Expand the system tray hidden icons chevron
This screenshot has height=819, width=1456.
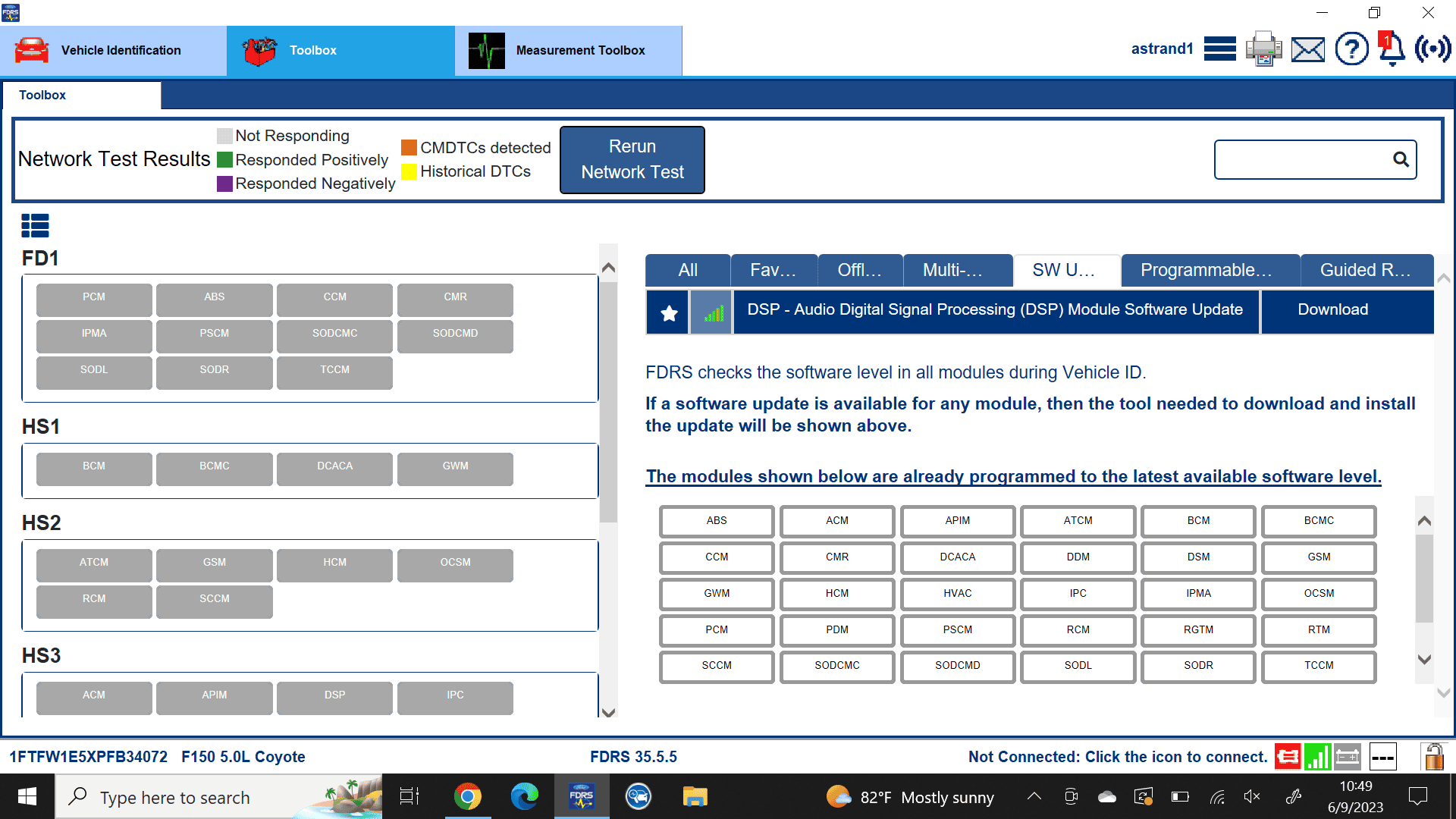(x=1034, y=796)
